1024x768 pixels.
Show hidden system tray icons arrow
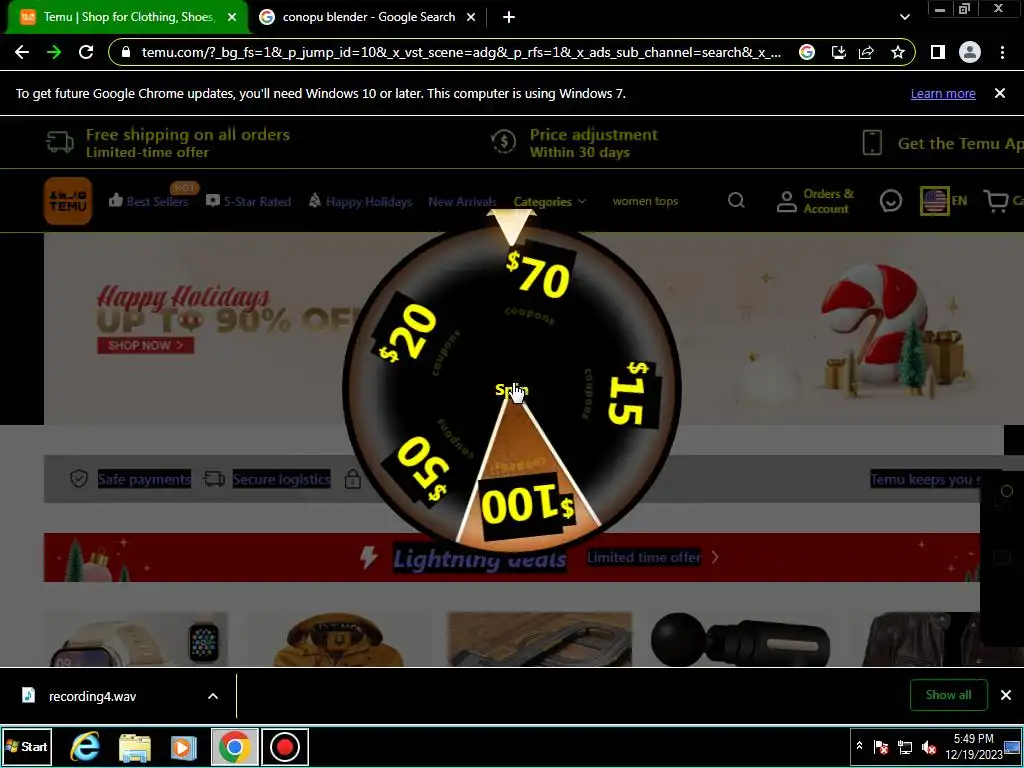tap(859, 746)
